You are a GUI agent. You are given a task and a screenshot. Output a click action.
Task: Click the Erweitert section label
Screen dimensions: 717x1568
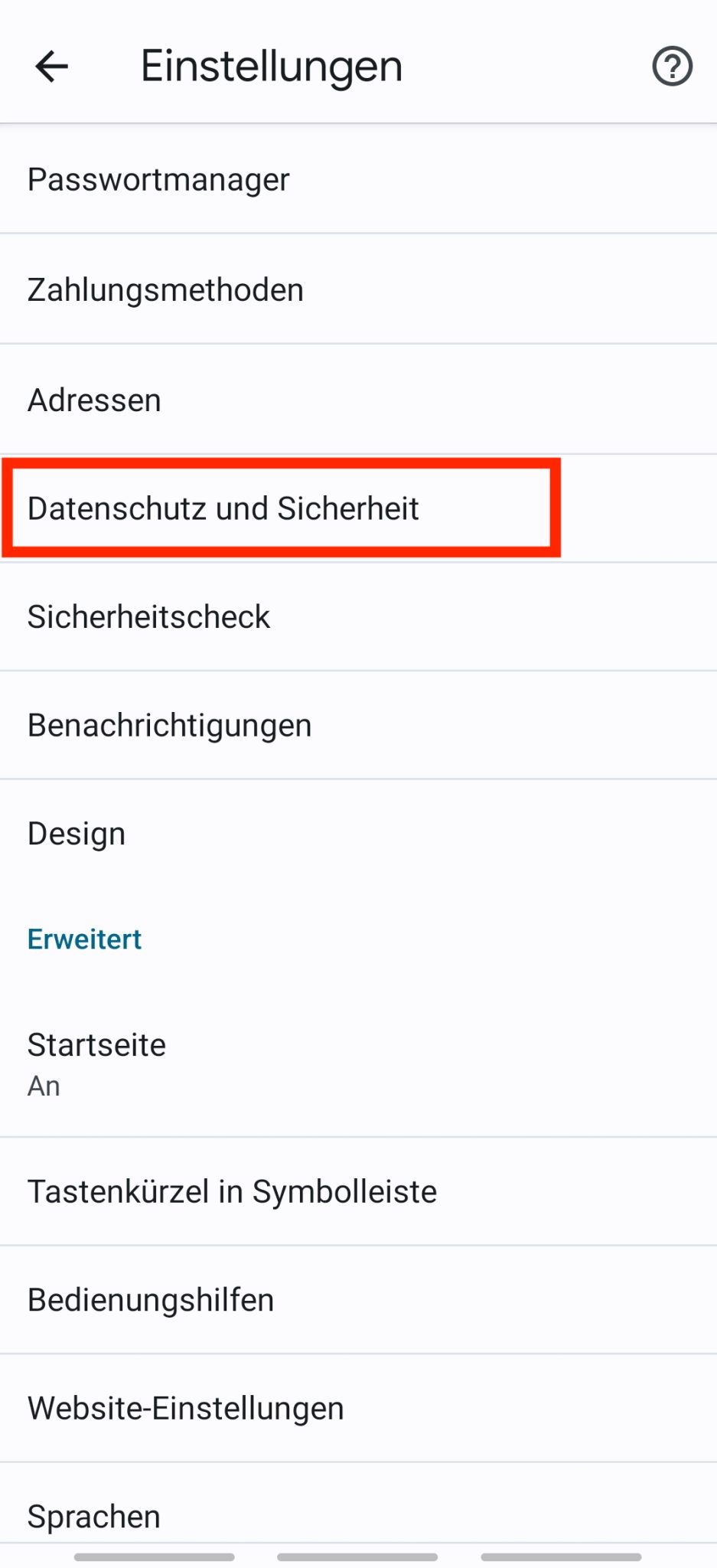click(84, 939)
